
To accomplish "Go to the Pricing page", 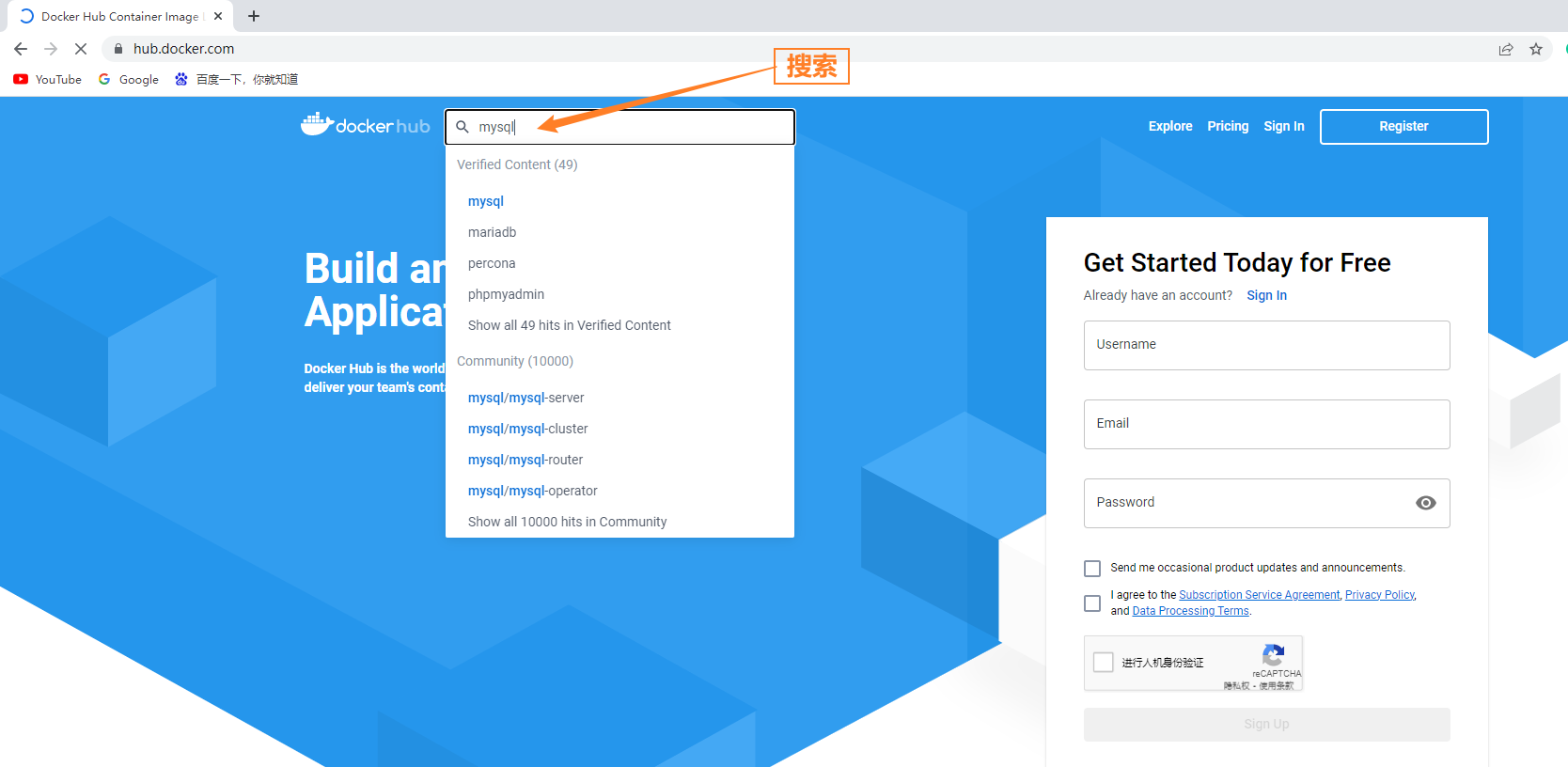I will (x=1228, y=126).
